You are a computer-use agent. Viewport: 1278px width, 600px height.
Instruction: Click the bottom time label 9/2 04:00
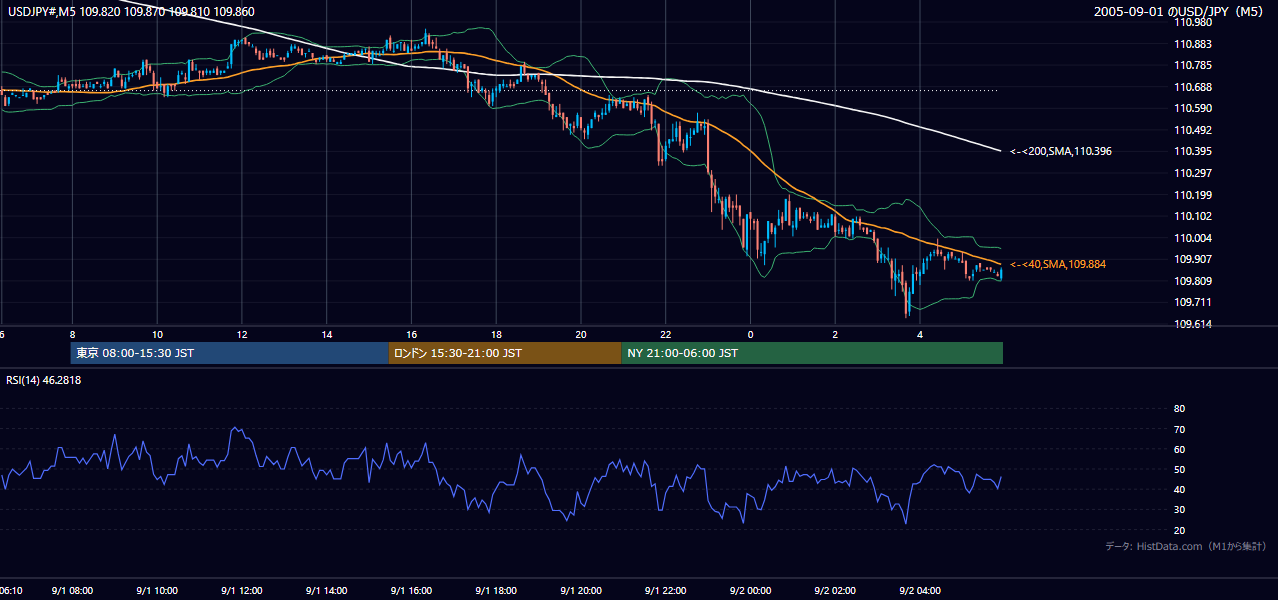pos(920,591)
